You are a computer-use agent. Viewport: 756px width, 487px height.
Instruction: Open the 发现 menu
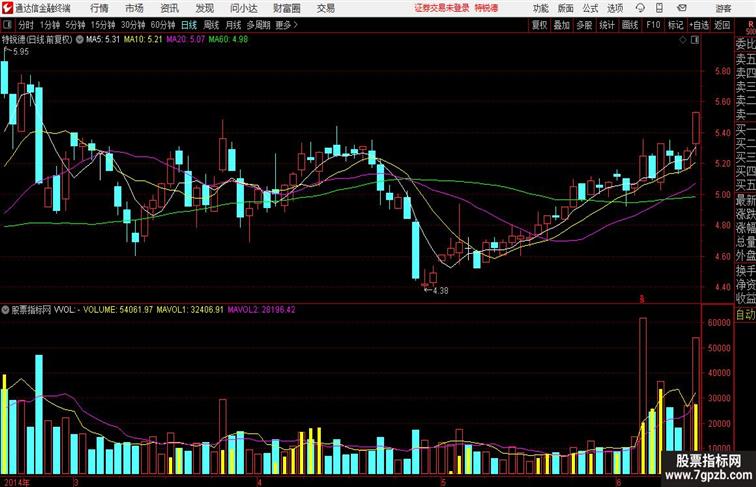point(204,8)
